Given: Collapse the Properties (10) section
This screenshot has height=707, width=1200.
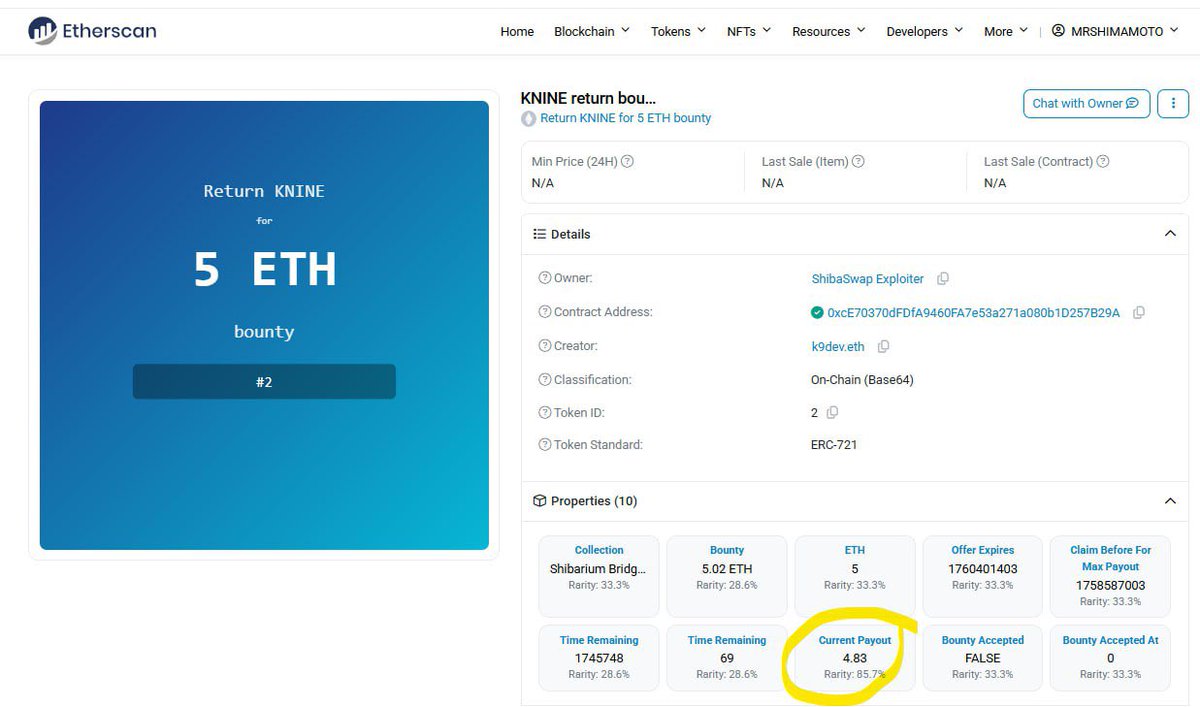Looking at the screenshot, I should coord(1170,501).
